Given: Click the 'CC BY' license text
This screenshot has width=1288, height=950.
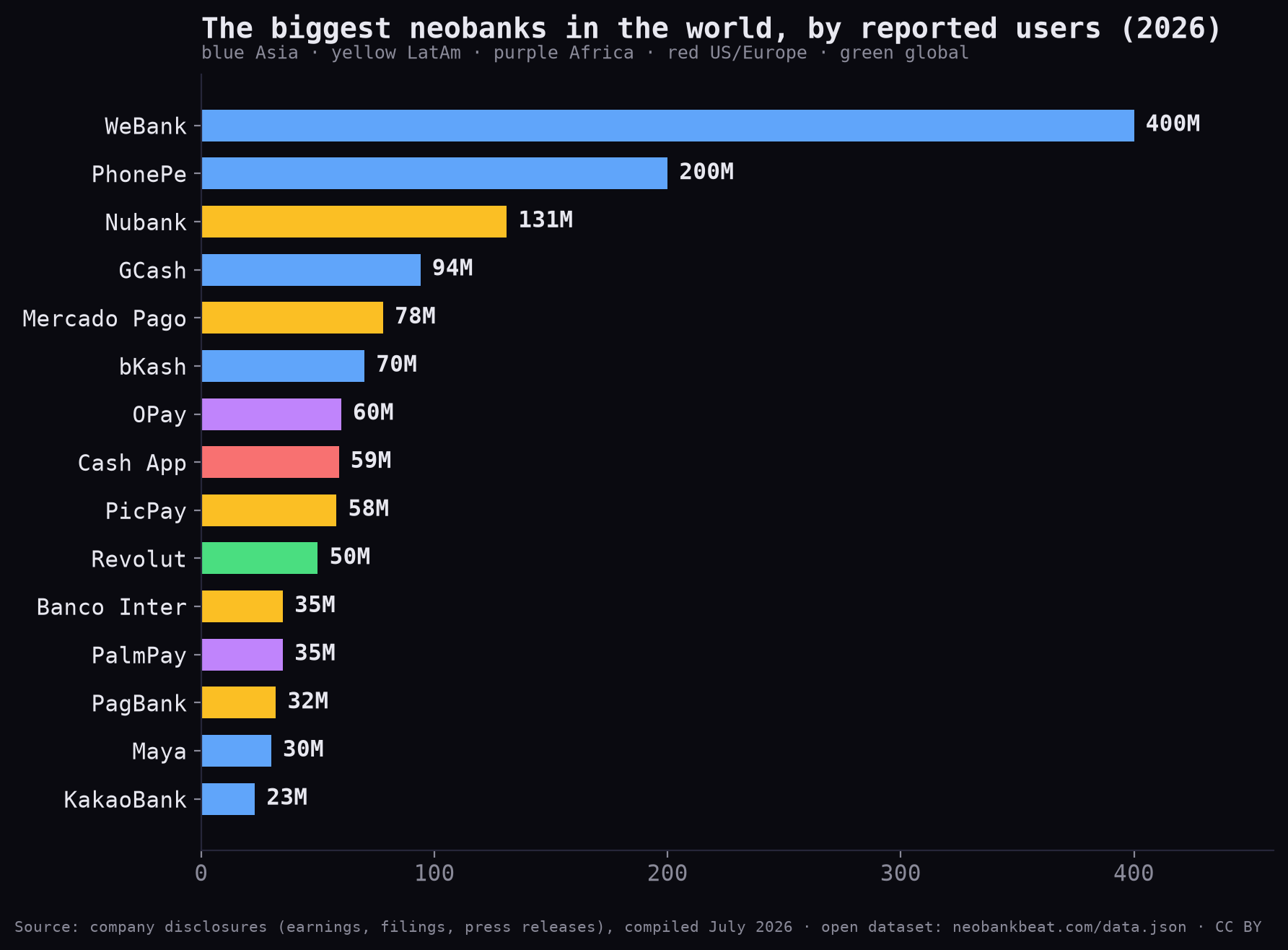Looking at the screenshot, I should (x=1238, y=927).
